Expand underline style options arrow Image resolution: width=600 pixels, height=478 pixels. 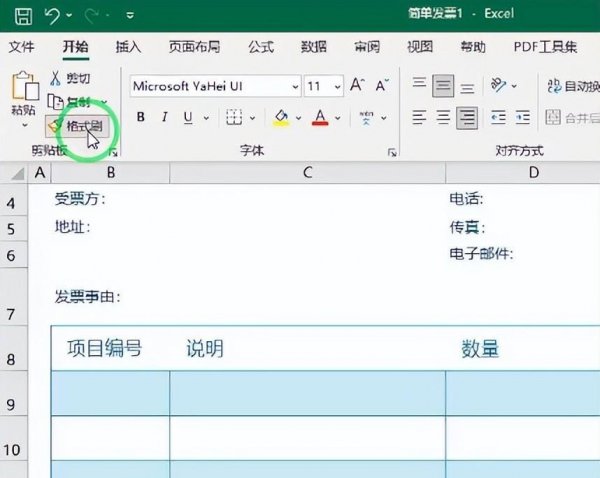point(206,117)
